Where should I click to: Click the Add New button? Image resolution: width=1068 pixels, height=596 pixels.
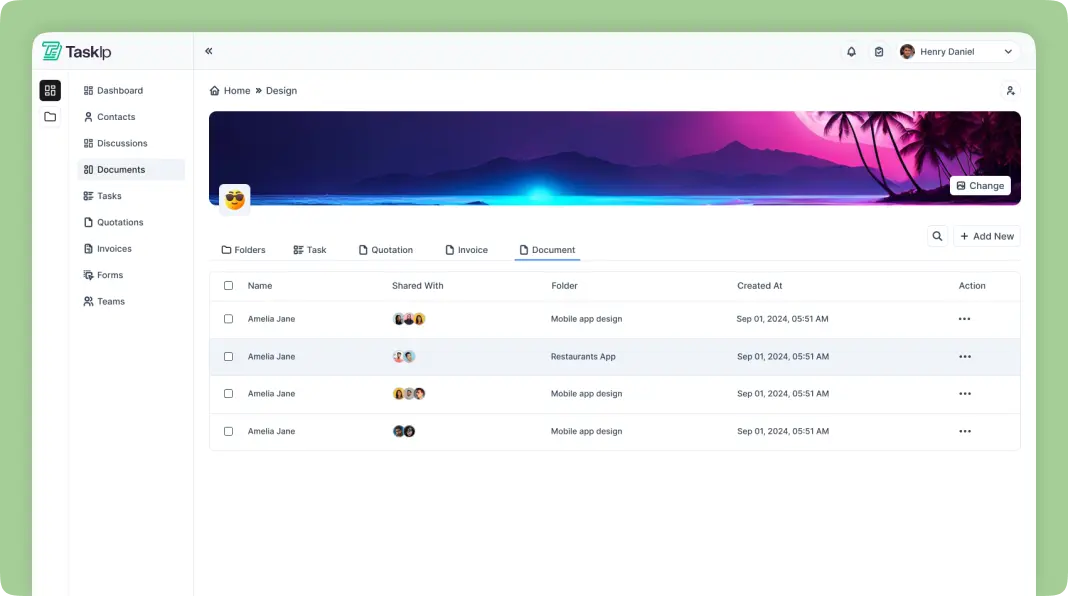pos(987,236)
